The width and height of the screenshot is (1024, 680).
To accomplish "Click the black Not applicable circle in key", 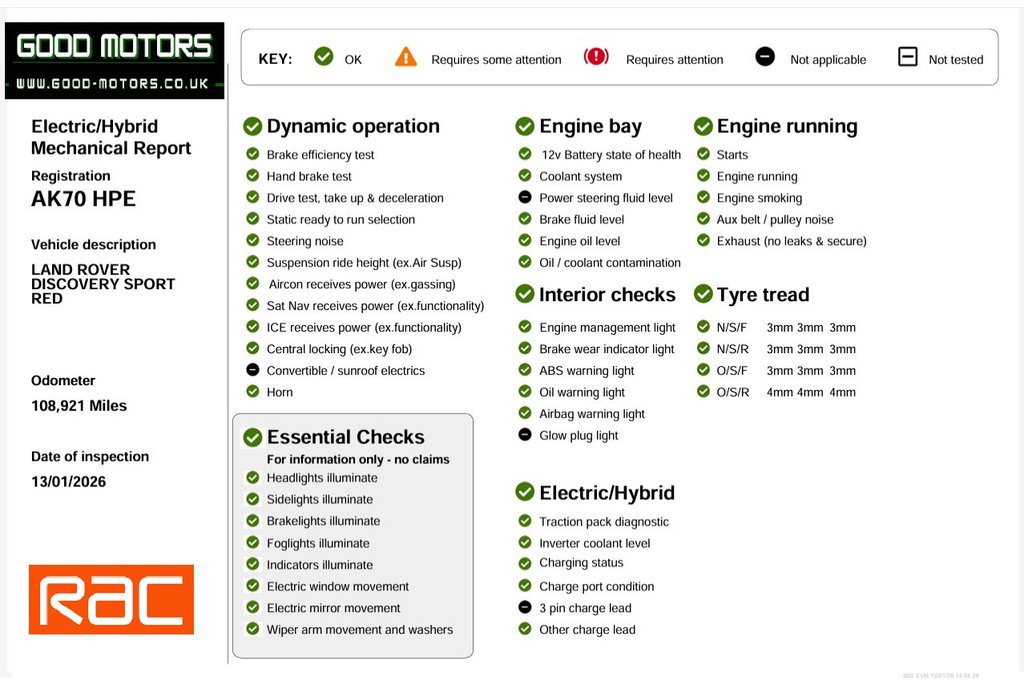I will pos(765,57).
